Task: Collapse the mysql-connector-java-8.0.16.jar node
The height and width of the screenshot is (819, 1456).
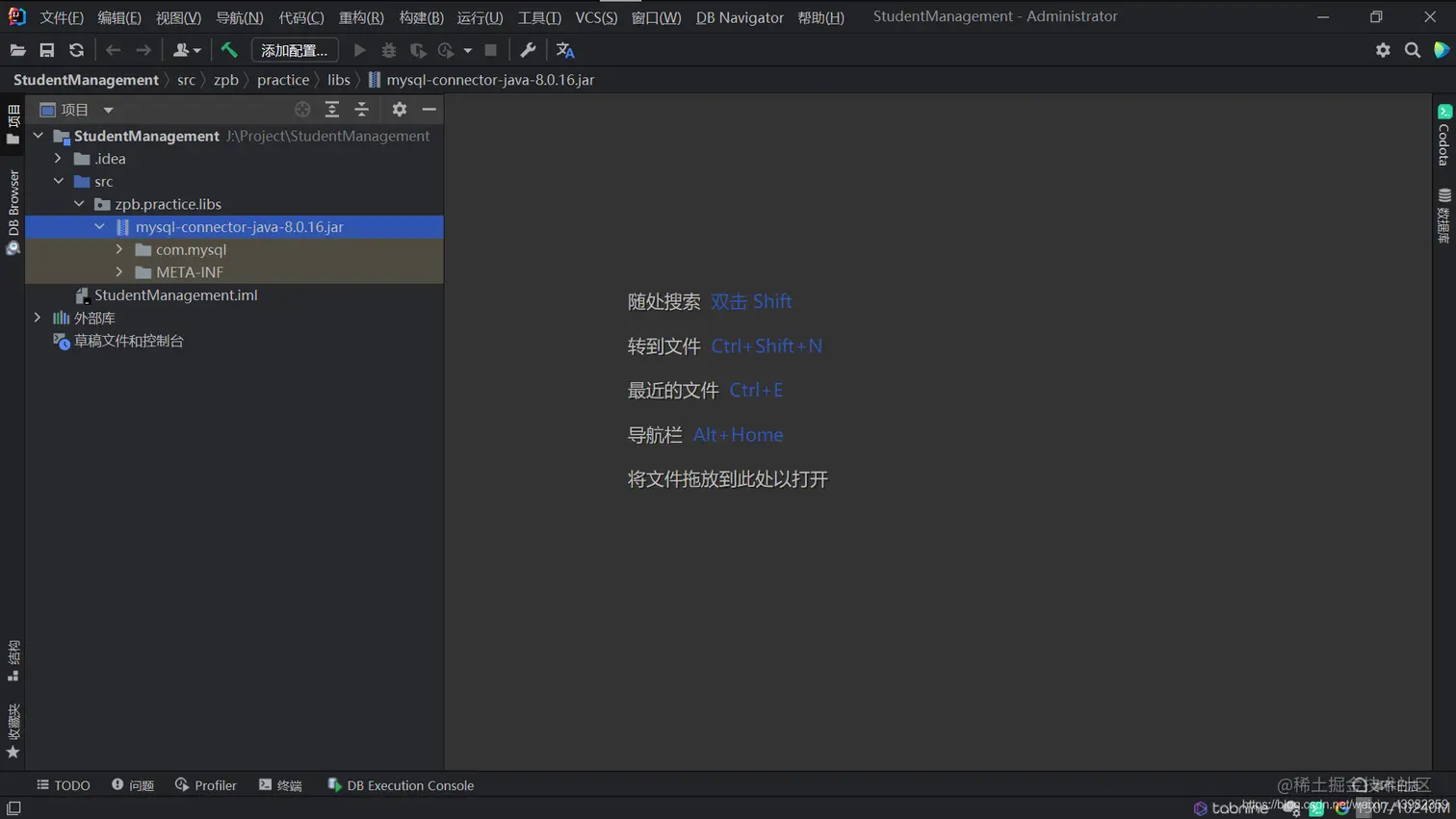Action: (99, 226)
